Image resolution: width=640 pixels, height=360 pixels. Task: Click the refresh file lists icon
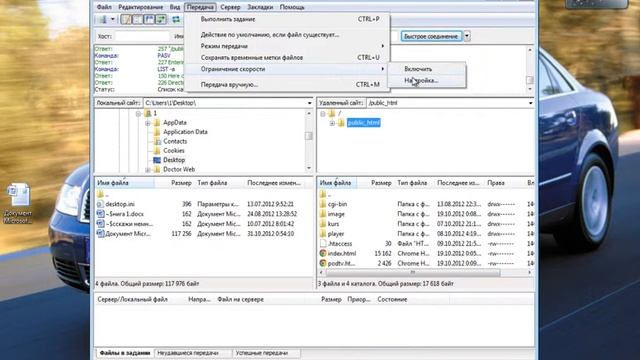[x=176, y=19]
